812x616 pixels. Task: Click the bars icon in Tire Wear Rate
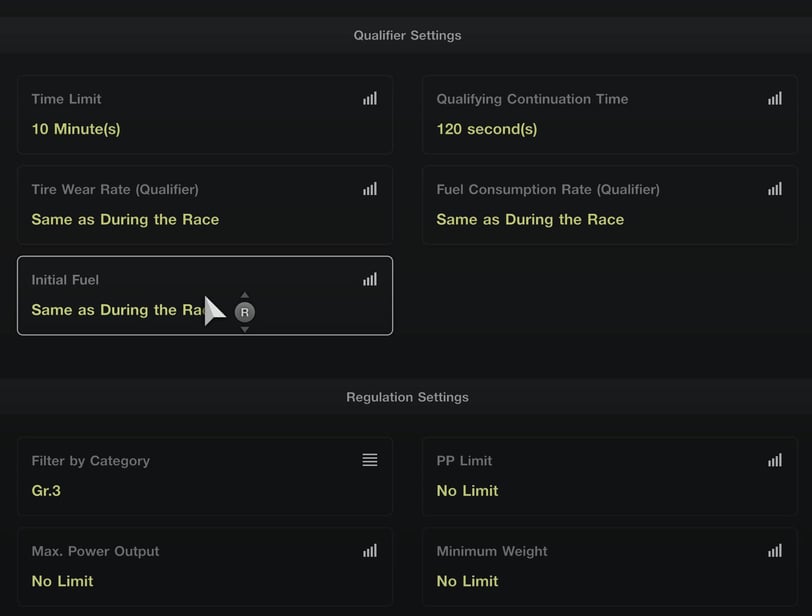370,189
